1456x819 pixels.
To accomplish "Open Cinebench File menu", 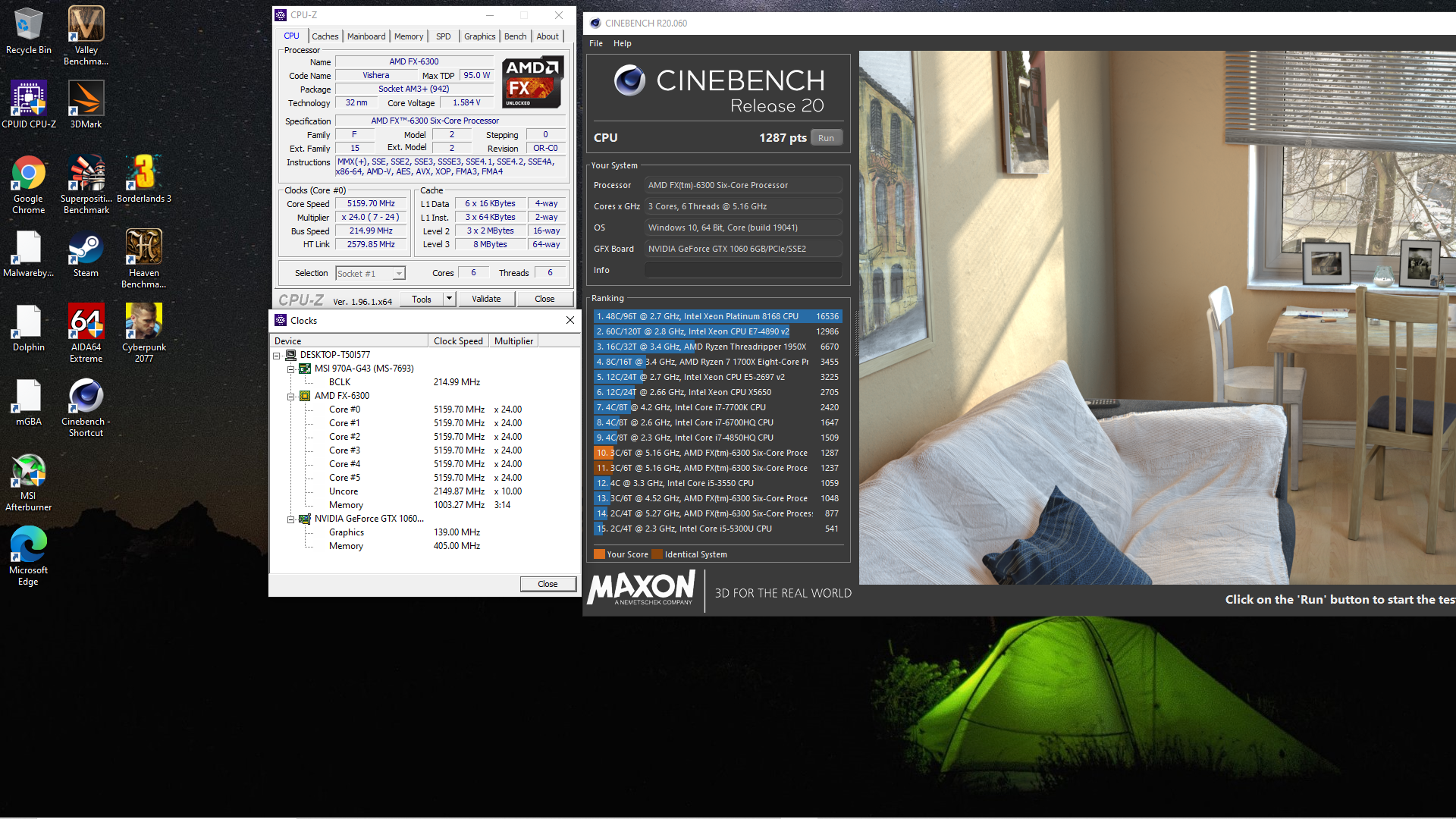I will pyautogui.click(x=596, y=43).
